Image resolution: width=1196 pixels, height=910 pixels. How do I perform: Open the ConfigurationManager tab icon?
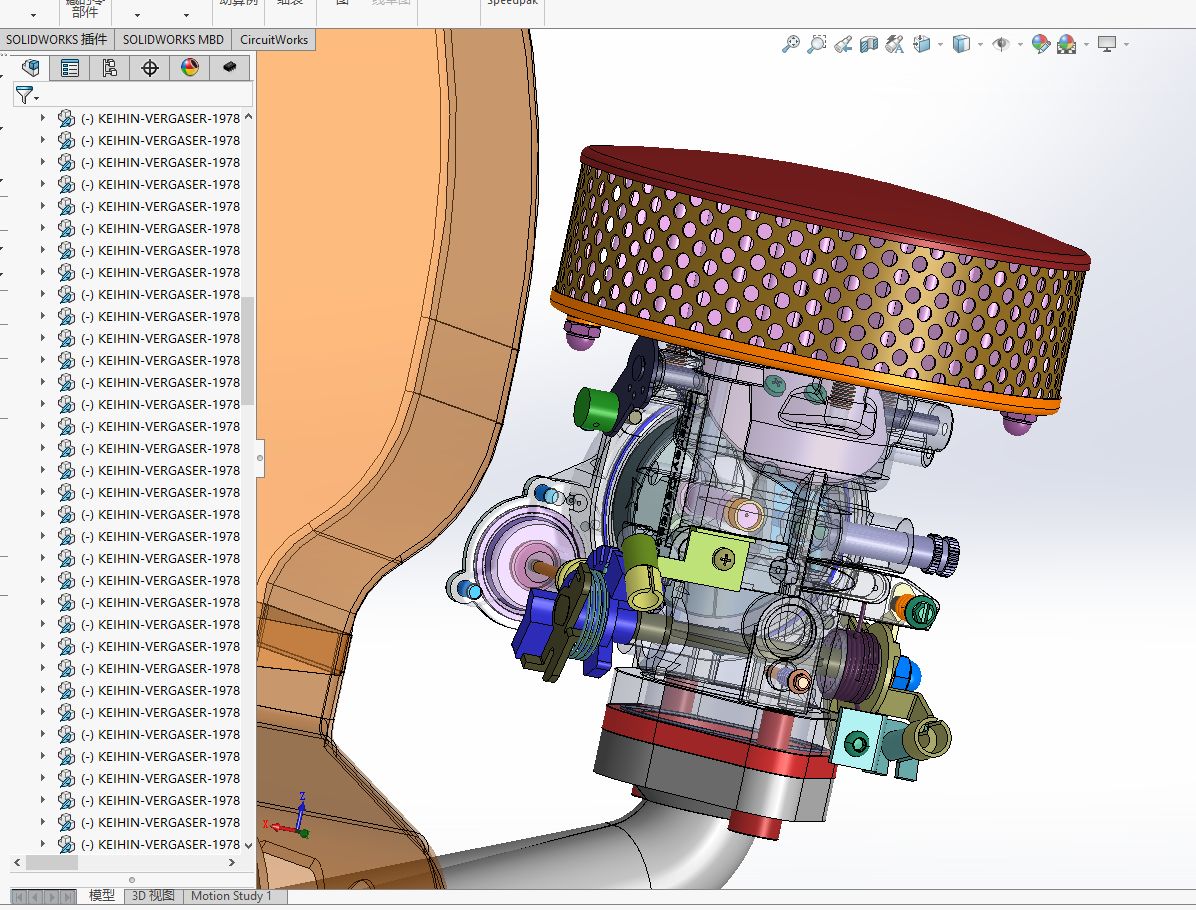pos(110,68)
